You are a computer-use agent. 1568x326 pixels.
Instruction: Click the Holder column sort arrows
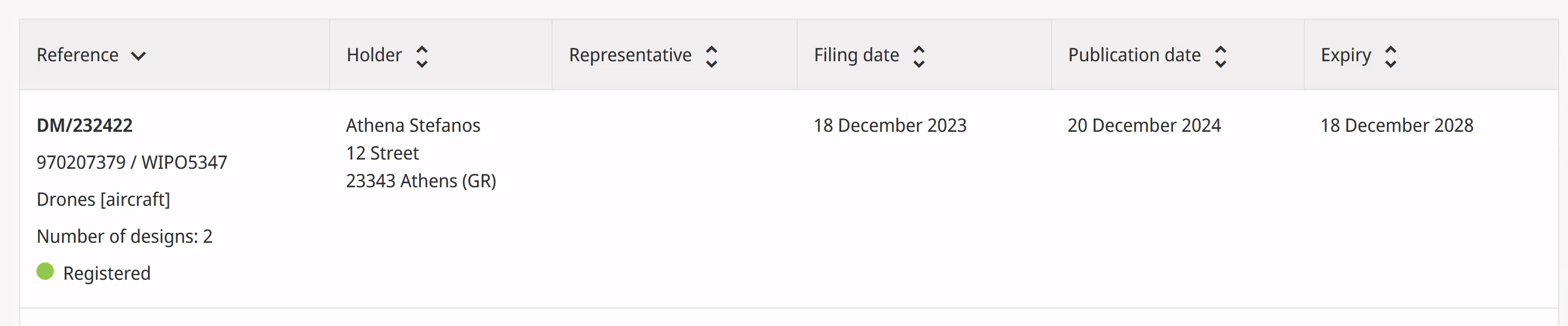pos(422,57)
